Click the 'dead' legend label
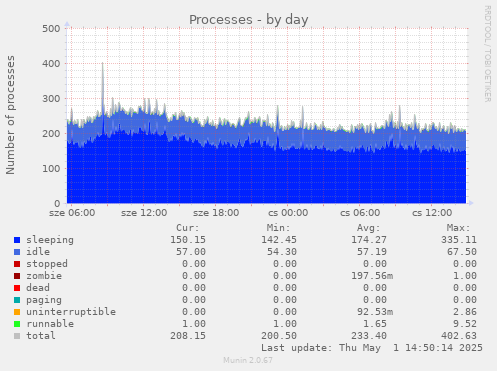The width and height of the screenshot is (497, 371). point(38,288)
